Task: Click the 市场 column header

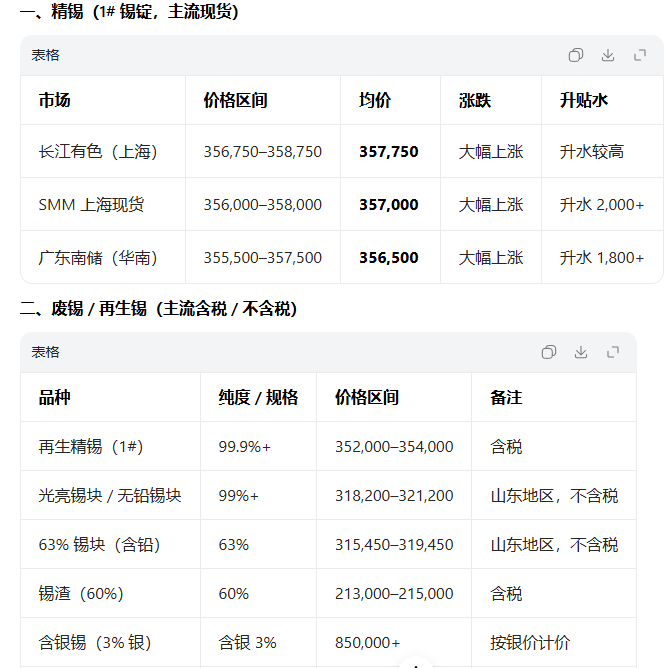Action: pyautogui.click(x=55, y=101)
